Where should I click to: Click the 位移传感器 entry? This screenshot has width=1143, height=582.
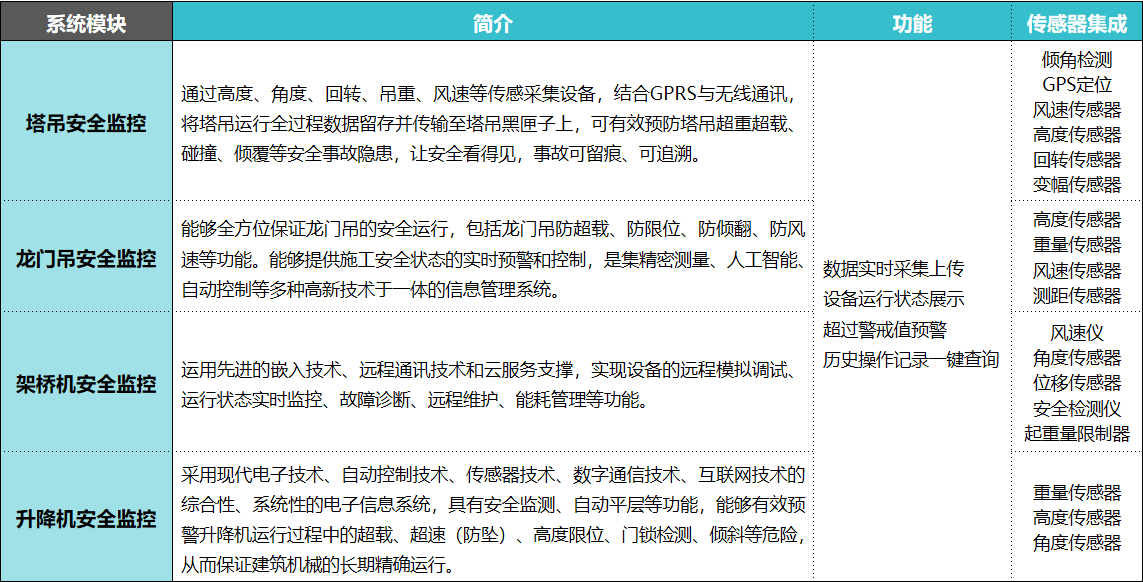[1077, 383]
